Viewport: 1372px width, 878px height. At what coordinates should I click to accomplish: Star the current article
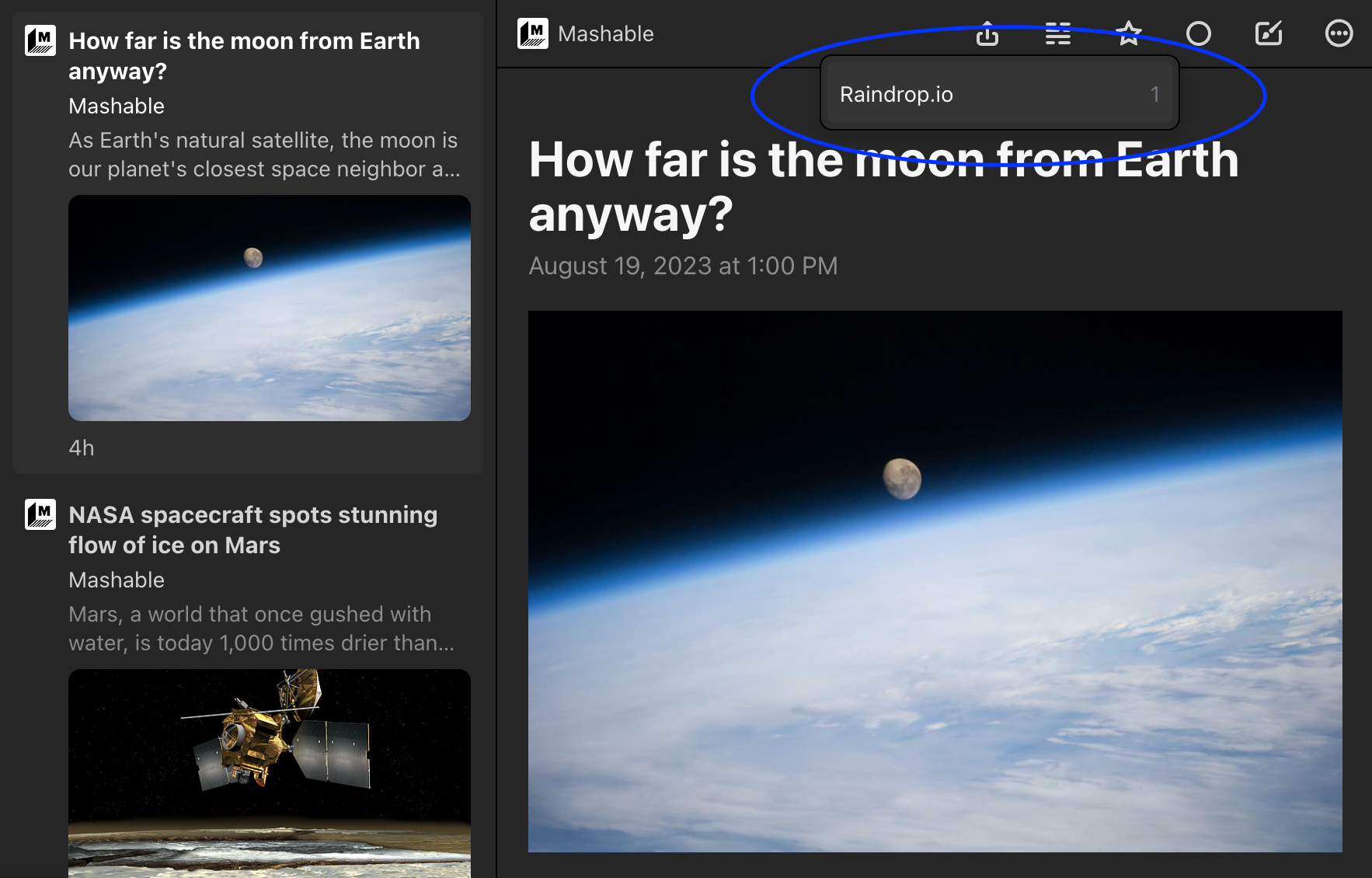[x=1128, y=34]
